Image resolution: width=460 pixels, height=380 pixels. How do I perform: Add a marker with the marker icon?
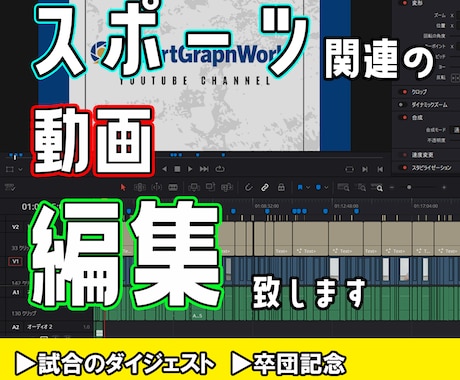pos(318,187)
